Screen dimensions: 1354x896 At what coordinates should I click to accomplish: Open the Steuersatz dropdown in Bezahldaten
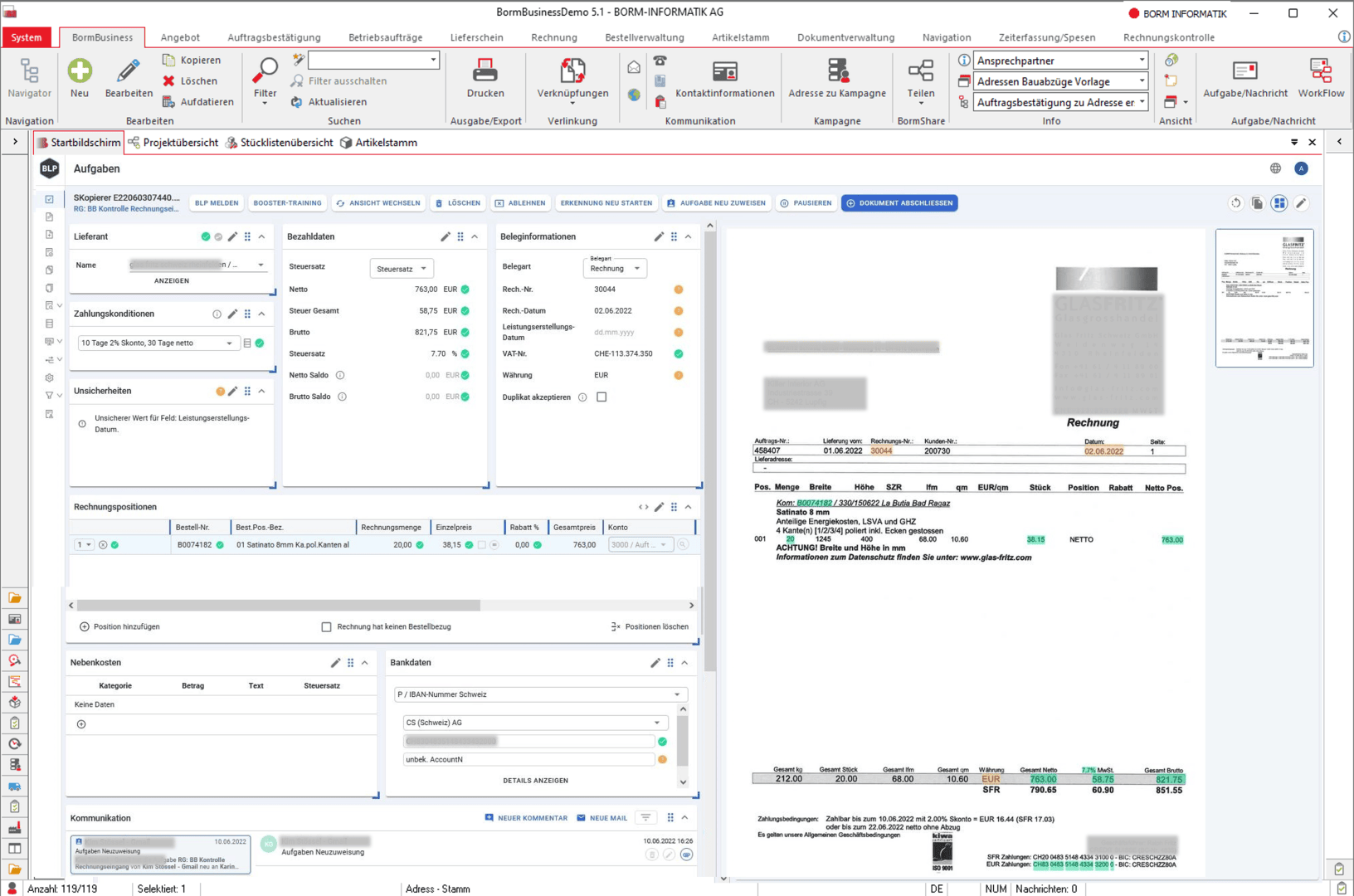[401, 268]
